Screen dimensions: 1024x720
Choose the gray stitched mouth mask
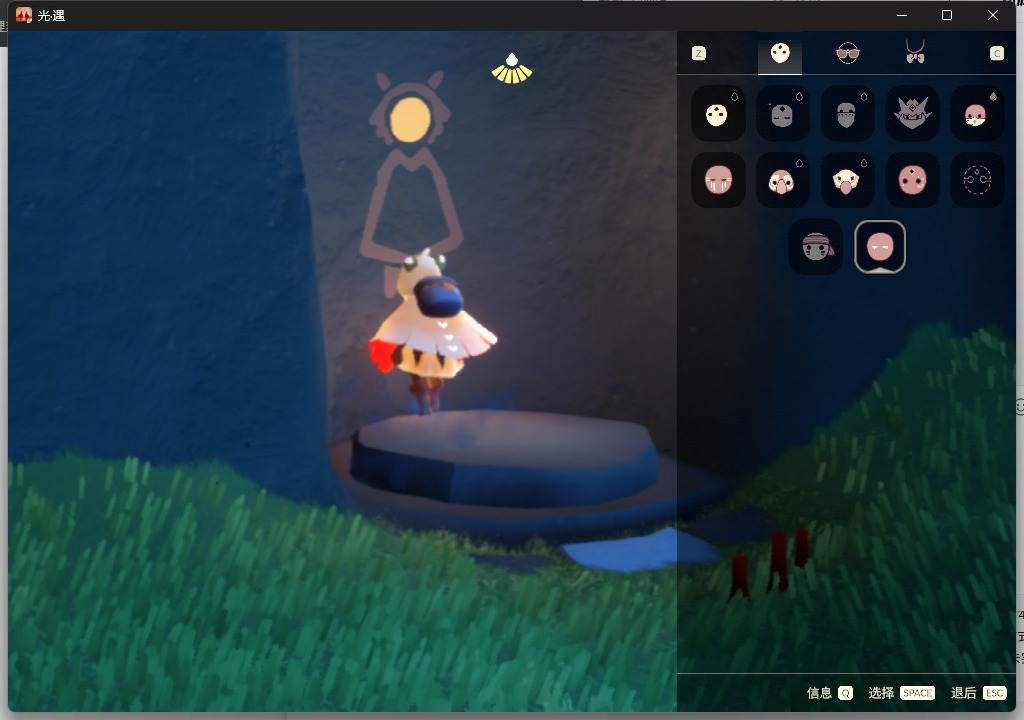tap(847, 114)
